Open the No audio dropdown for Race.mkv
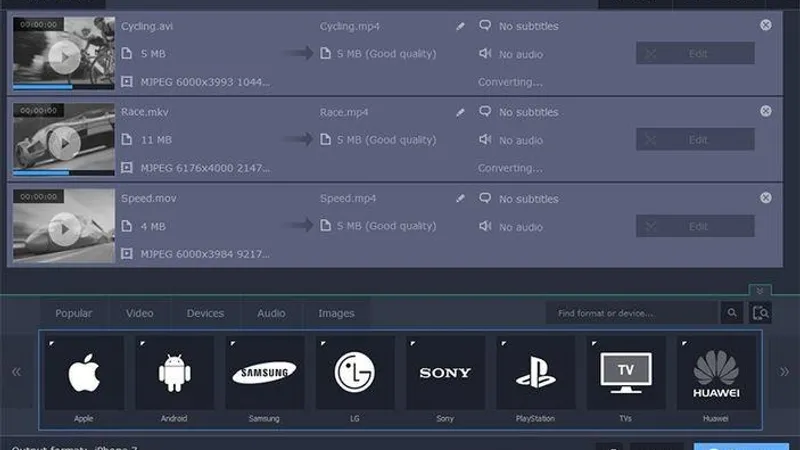This screenshot has height=450, width=800. point(519,140)
